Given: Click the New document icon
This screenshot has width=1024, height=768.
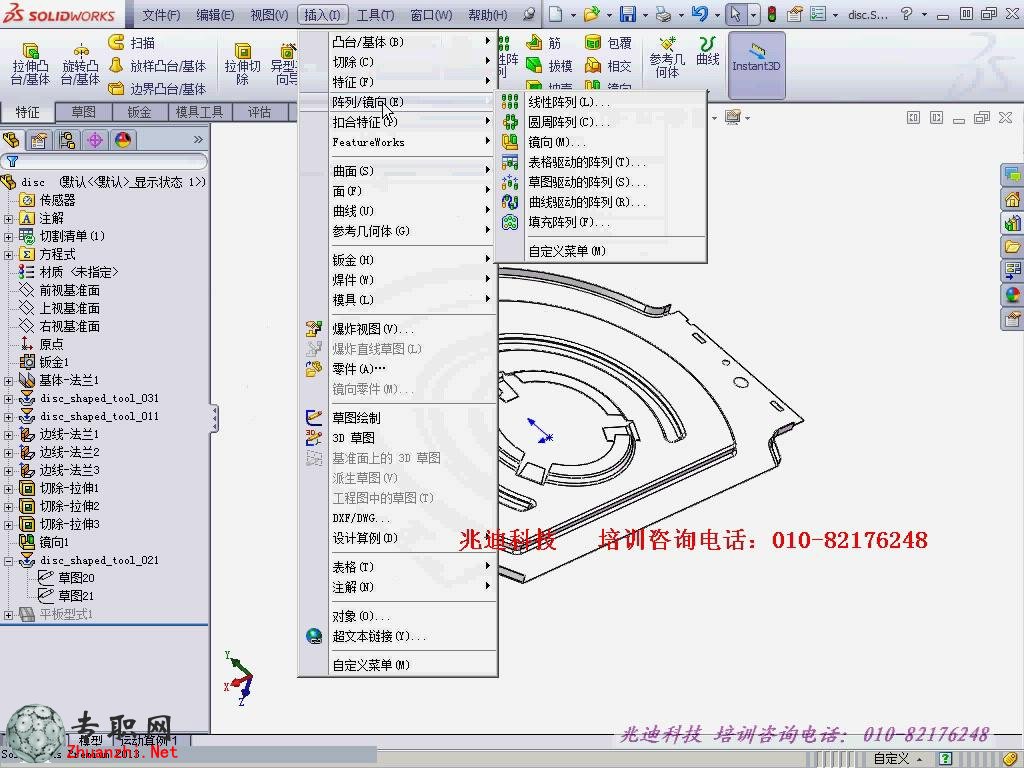Looking at the screenshot, I should (x=555, y=14).
